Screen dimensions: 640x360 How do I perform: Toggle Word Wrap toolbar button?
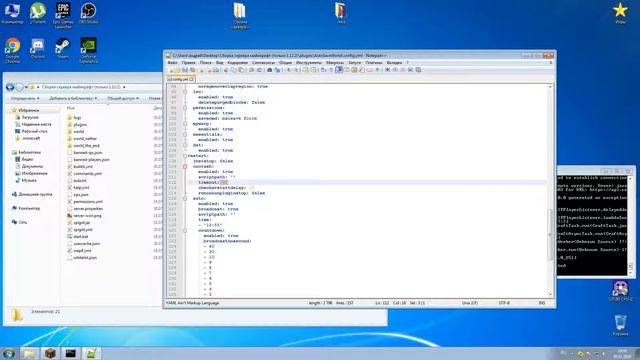pyautogui.click(x=323, y=70)
